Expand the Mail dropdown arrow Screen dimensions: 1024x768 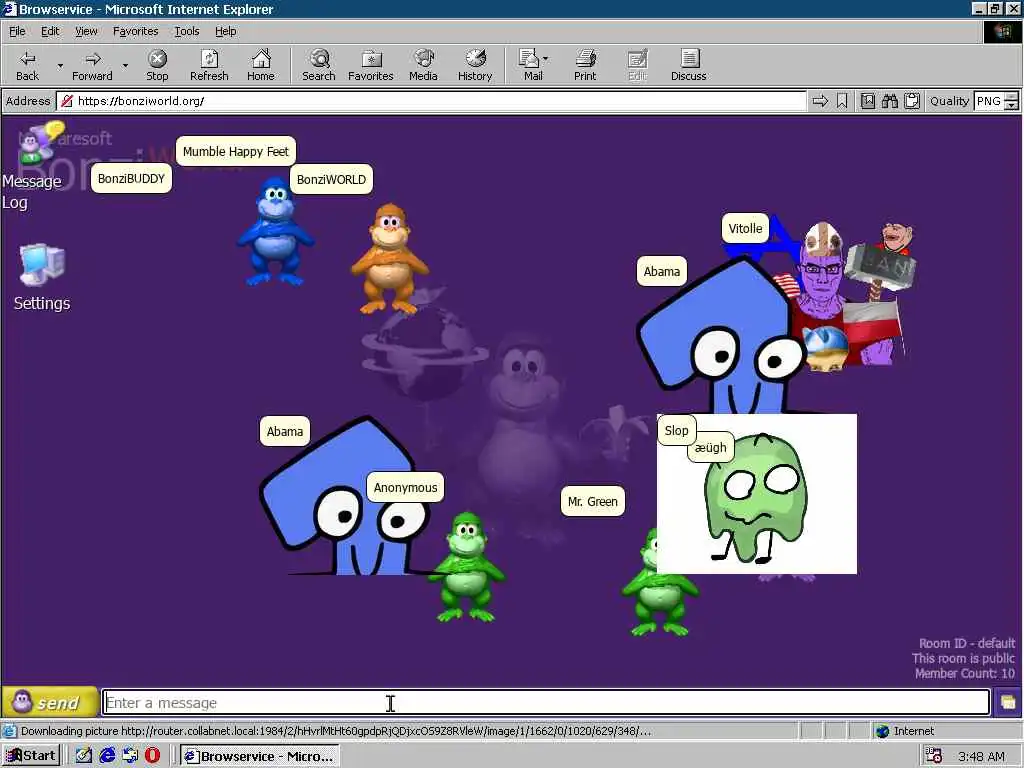[x=546, y=58]
